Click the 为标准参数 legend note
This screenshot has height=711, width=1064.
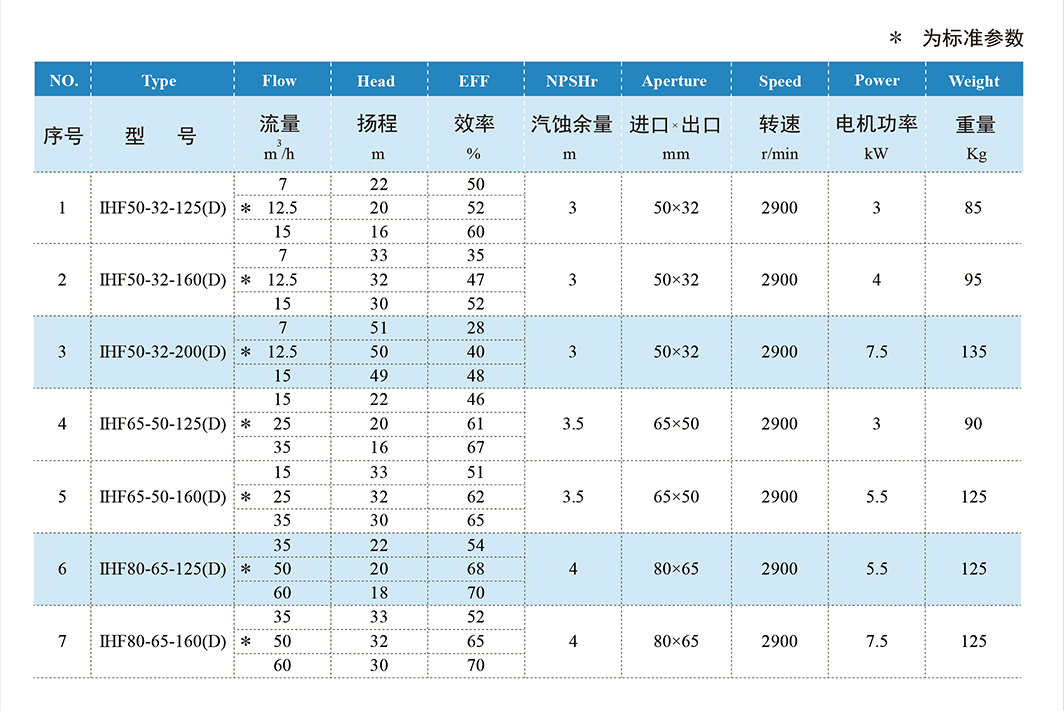[x=971, y=38]
